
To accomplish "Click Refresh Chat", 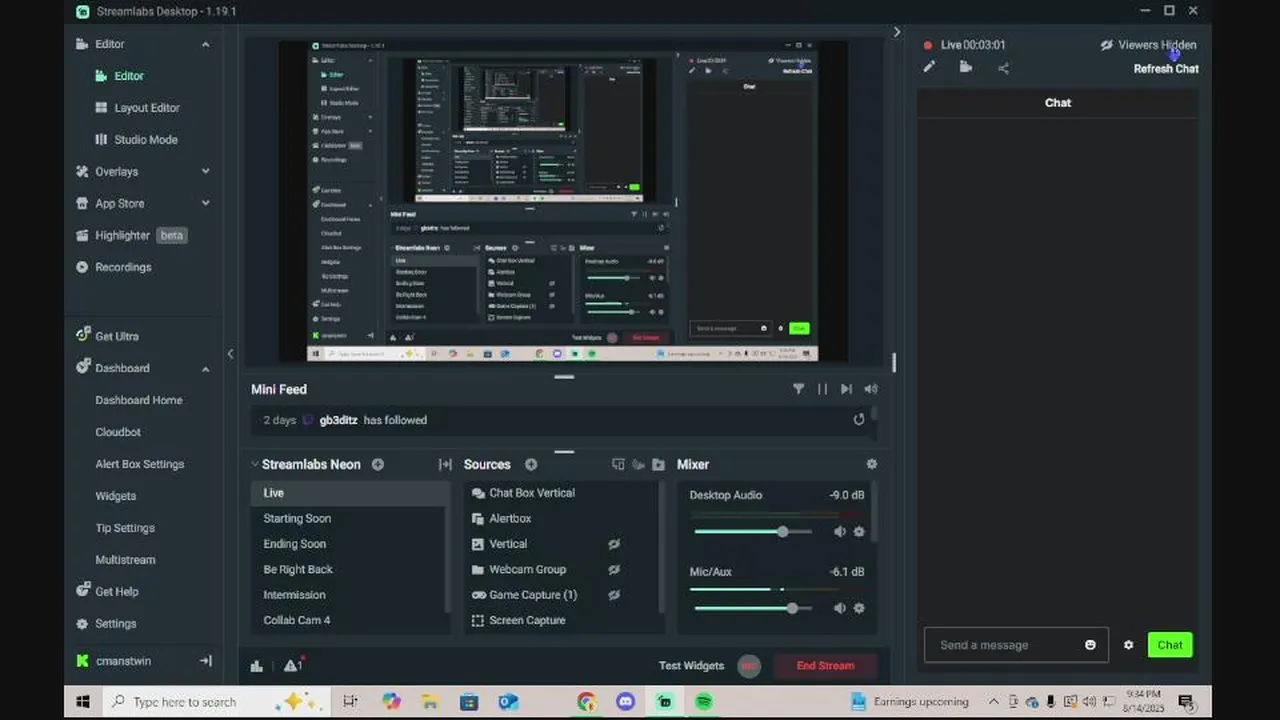I will click(1166, 69).
